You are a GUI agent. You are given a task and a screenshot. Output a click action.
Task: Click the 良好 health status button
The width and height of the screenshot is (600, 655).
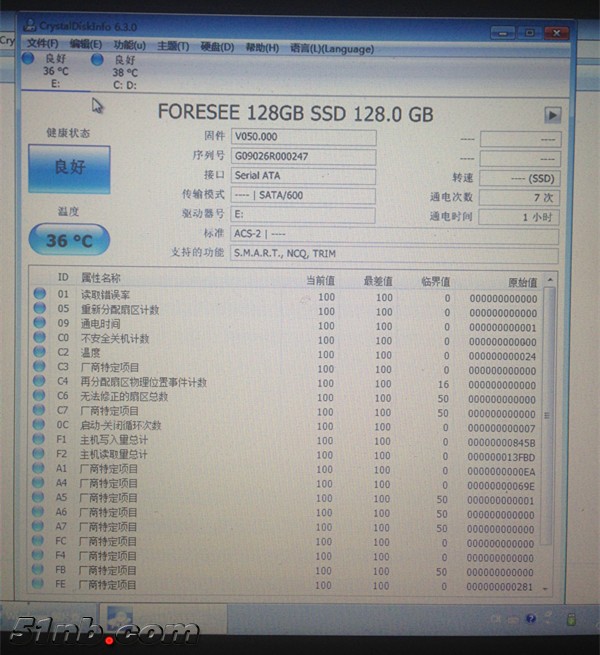coord(69,169)
